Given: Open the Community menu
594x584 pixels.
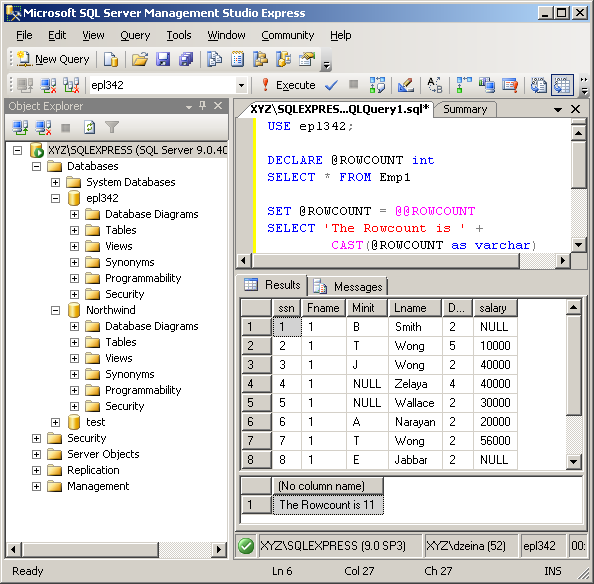Looking at the screenshot, I should (288, 35).
